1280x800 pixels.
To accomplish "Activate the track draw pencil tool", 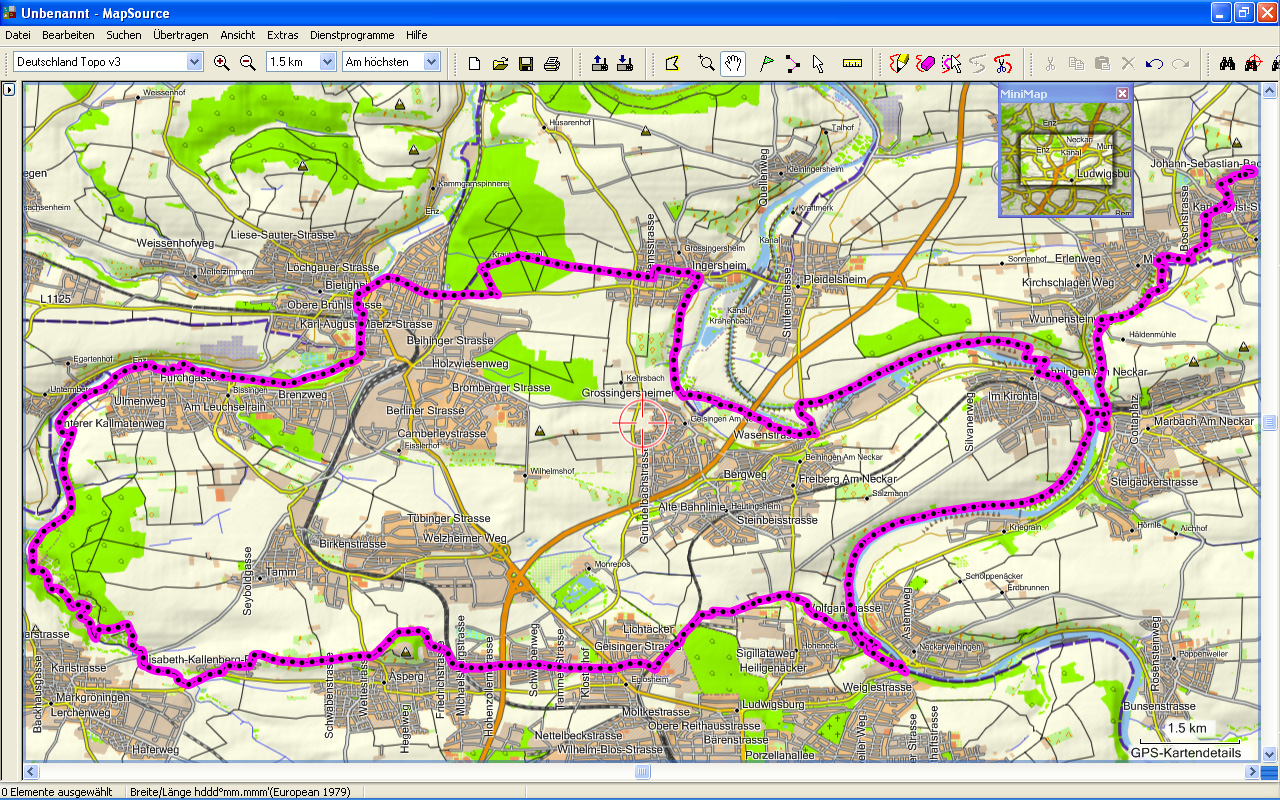I will point(899,63).
